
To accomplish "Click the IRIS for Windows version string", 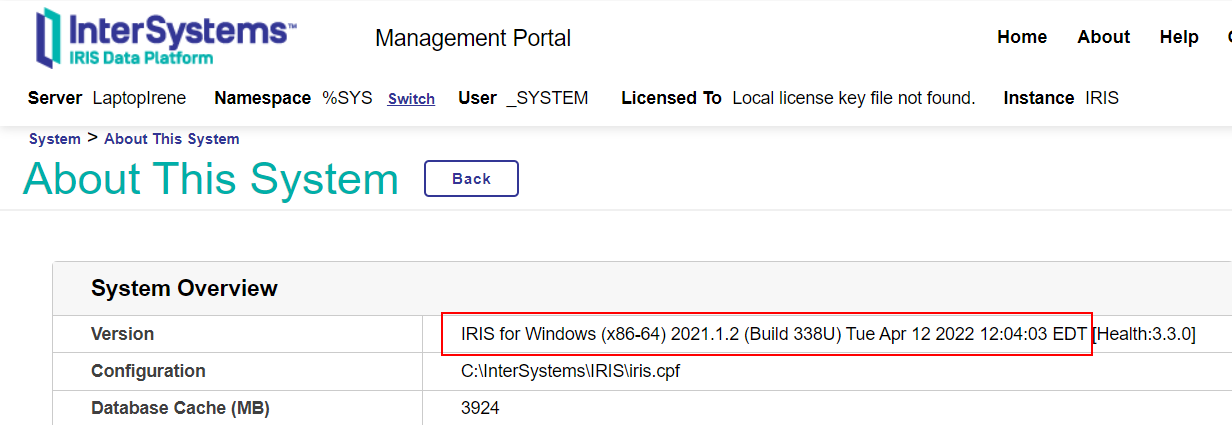I will (773, 334).
